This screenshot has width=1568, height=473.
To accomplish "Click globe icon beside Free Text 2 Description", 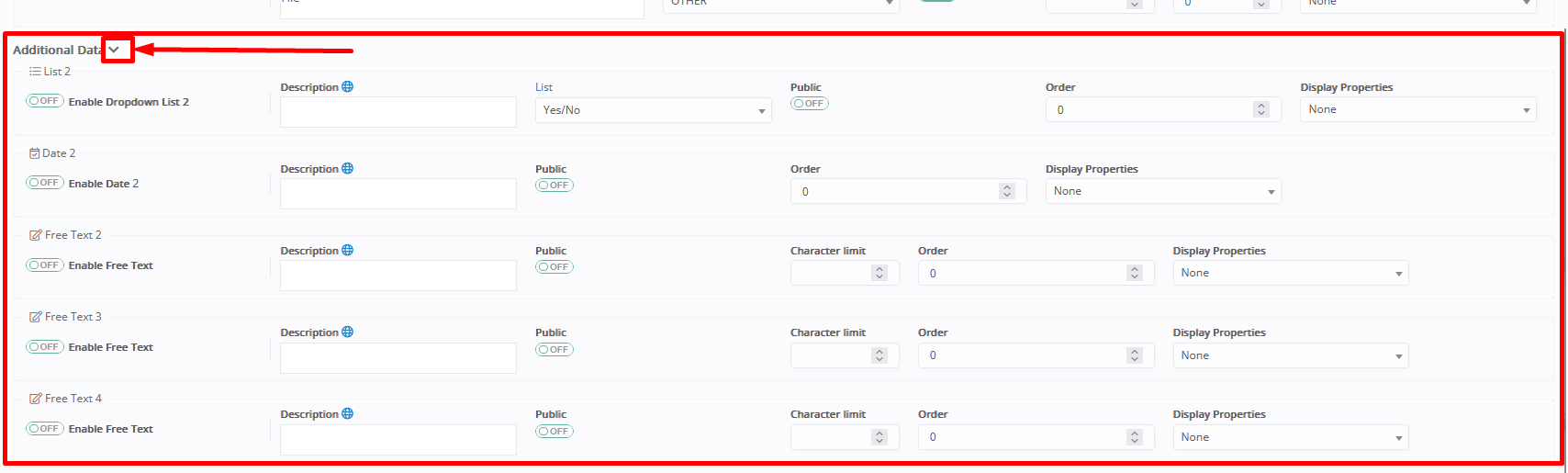I will tap(347, 251).
